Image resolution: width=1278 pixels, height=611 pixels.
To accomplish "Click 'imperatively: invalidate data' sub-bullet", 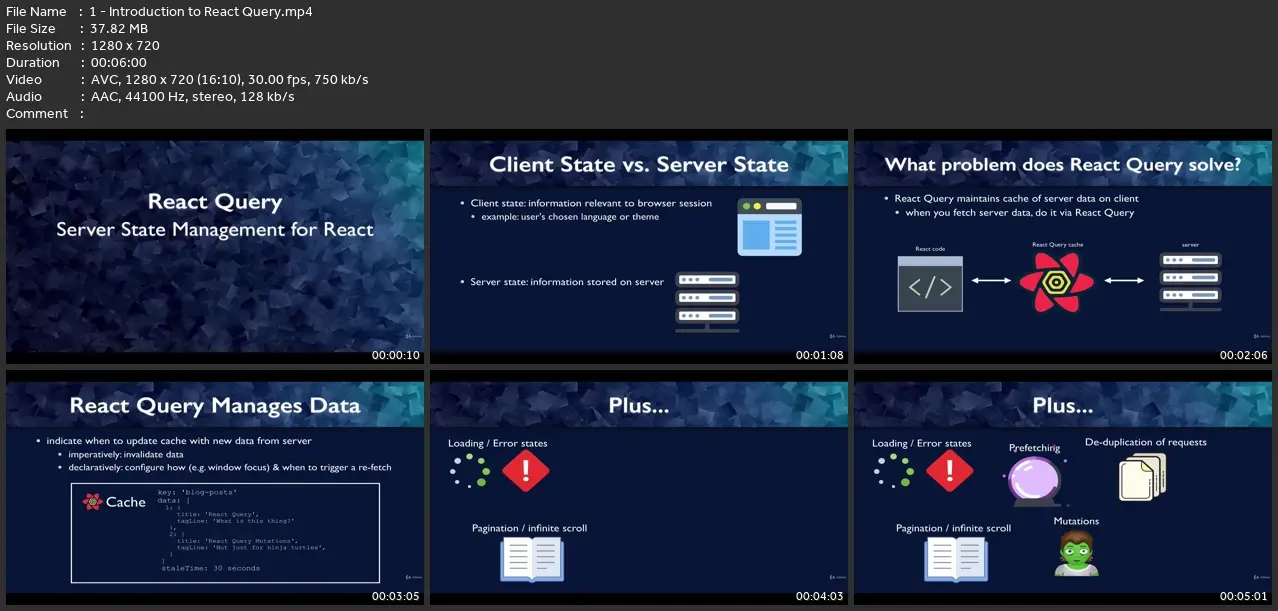I will coord(126,454).
